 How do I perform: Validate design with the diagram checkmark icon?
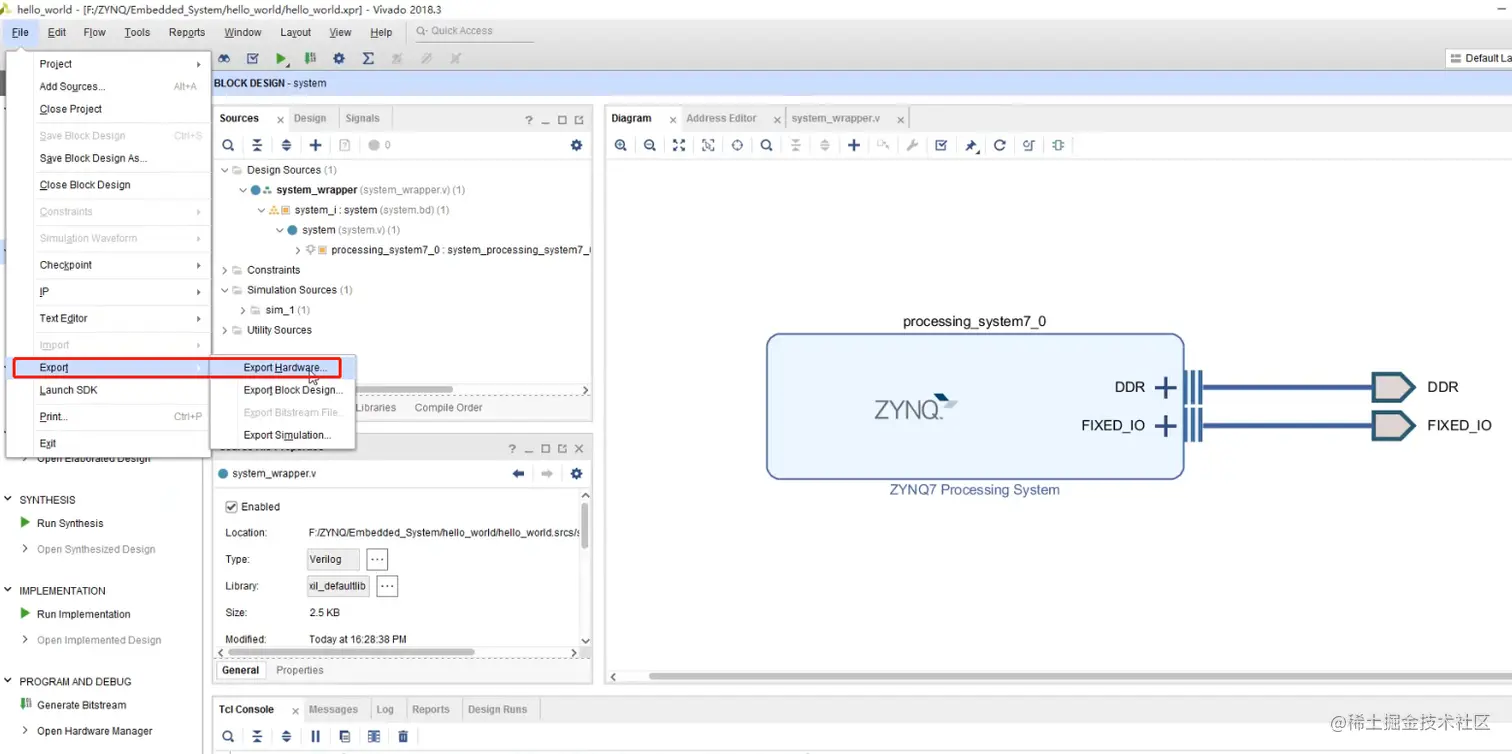pos(941,145)
